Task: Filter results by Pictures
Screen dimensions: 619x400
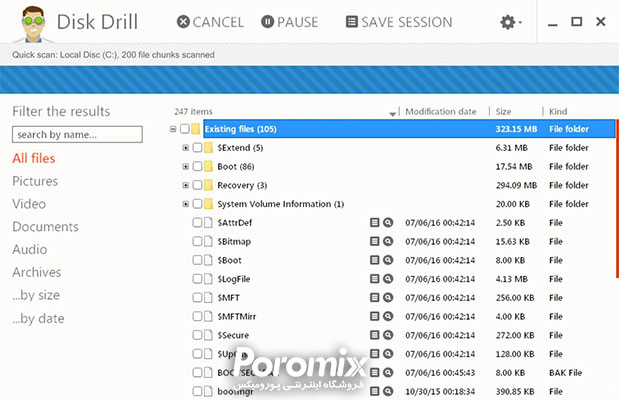Action: (35, 181)
